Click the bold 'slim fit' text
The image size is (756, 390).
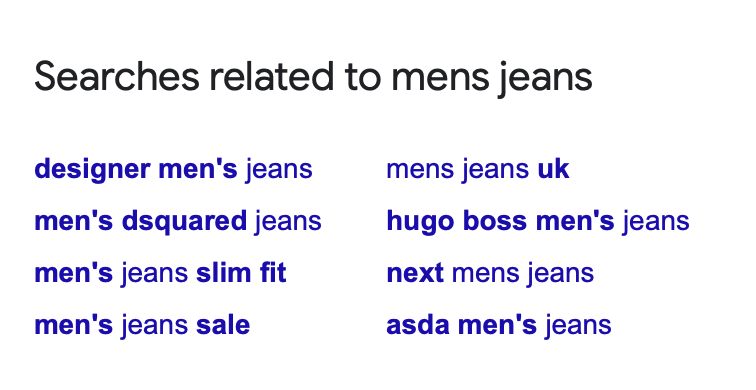point(241,273)
